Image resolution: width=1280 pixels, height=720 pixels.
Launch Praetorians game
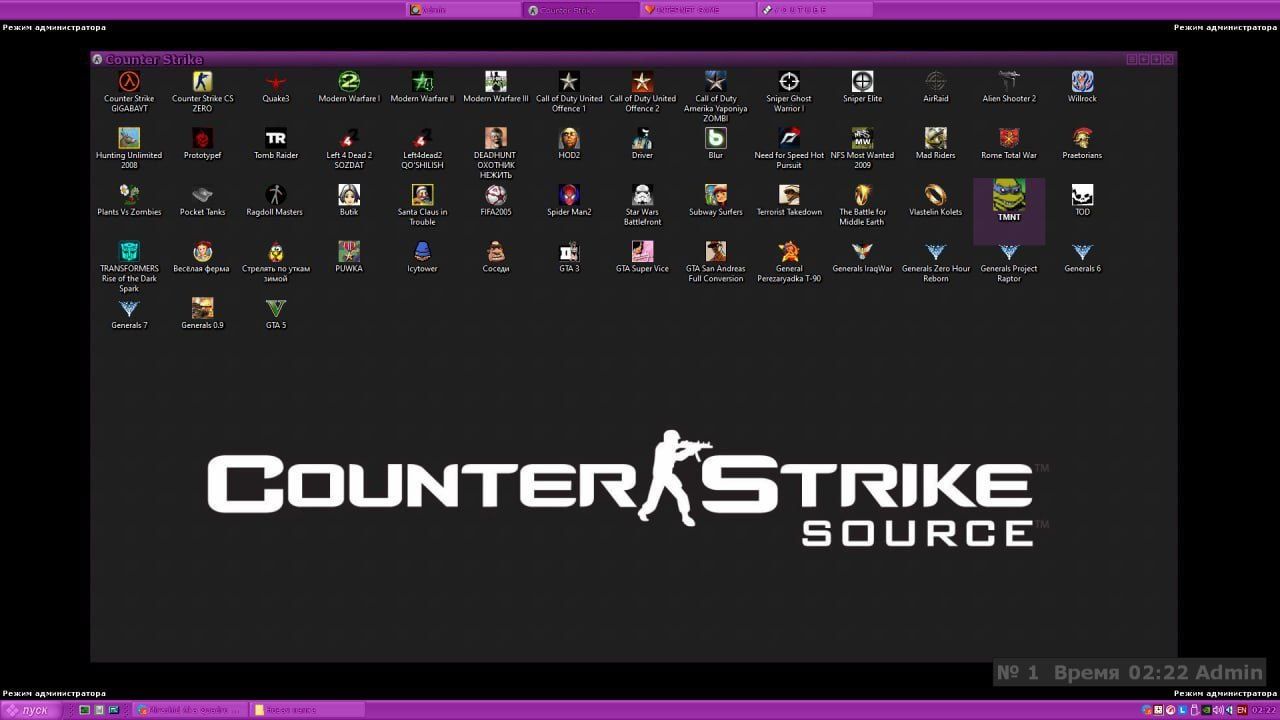click(1082, 138)
